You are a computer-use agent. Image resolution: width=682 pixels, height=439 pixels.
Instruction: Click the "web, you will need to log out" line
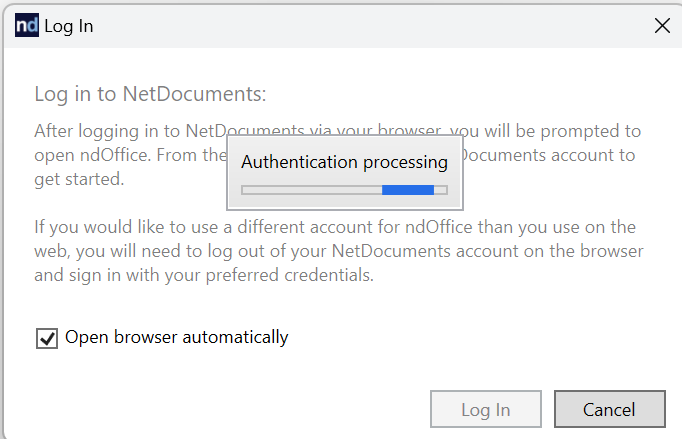pyautogui.click(x=339, y=251)
